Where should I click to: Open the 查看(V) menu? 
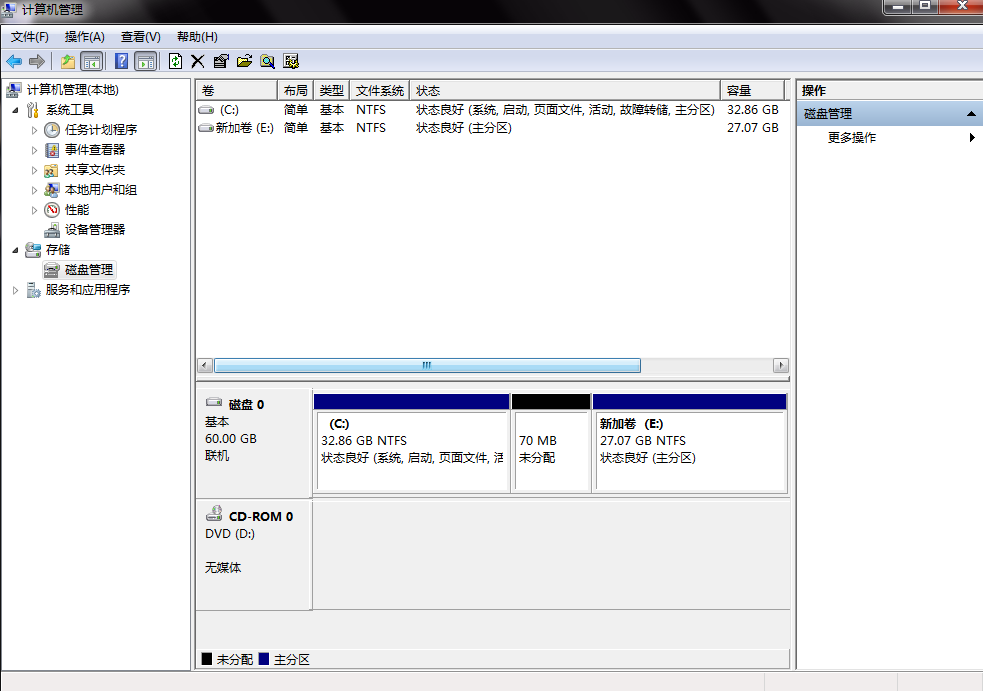click(x=139, y=36)
